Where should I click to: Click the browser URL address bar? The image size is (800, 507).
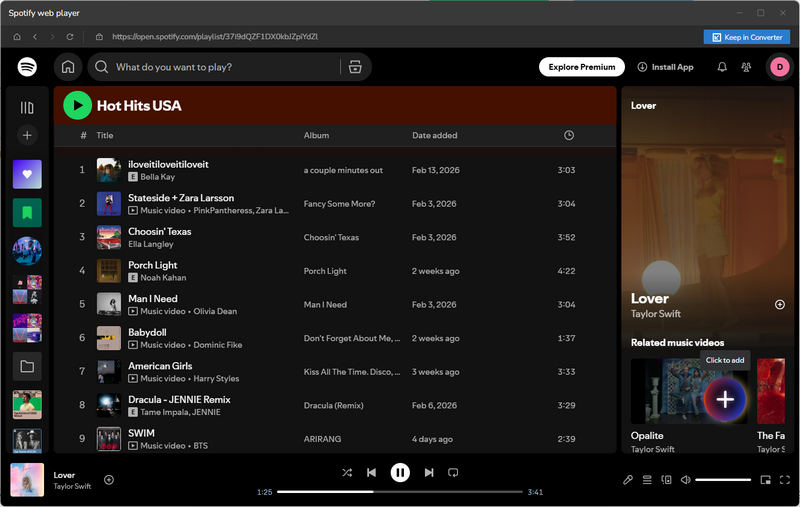tap(214, 37)
